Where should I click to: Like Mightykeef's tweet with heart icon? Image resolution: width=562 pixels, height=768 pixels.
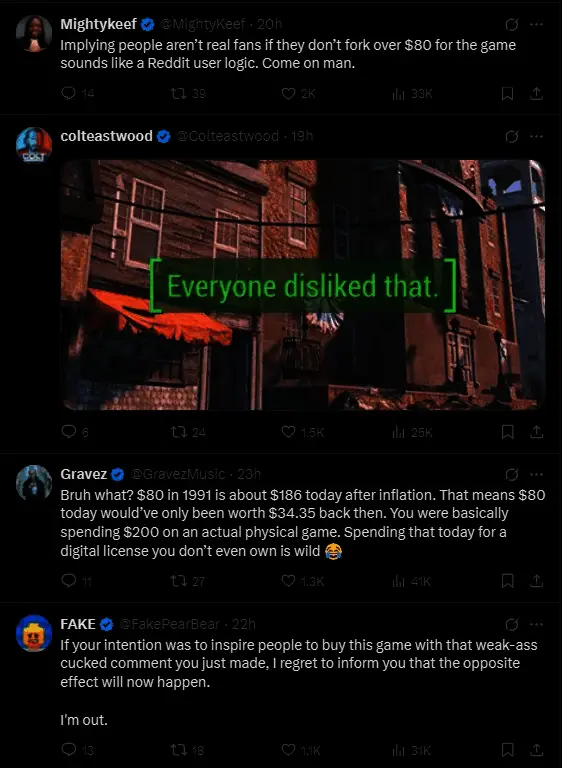click(x=289, y=93)
